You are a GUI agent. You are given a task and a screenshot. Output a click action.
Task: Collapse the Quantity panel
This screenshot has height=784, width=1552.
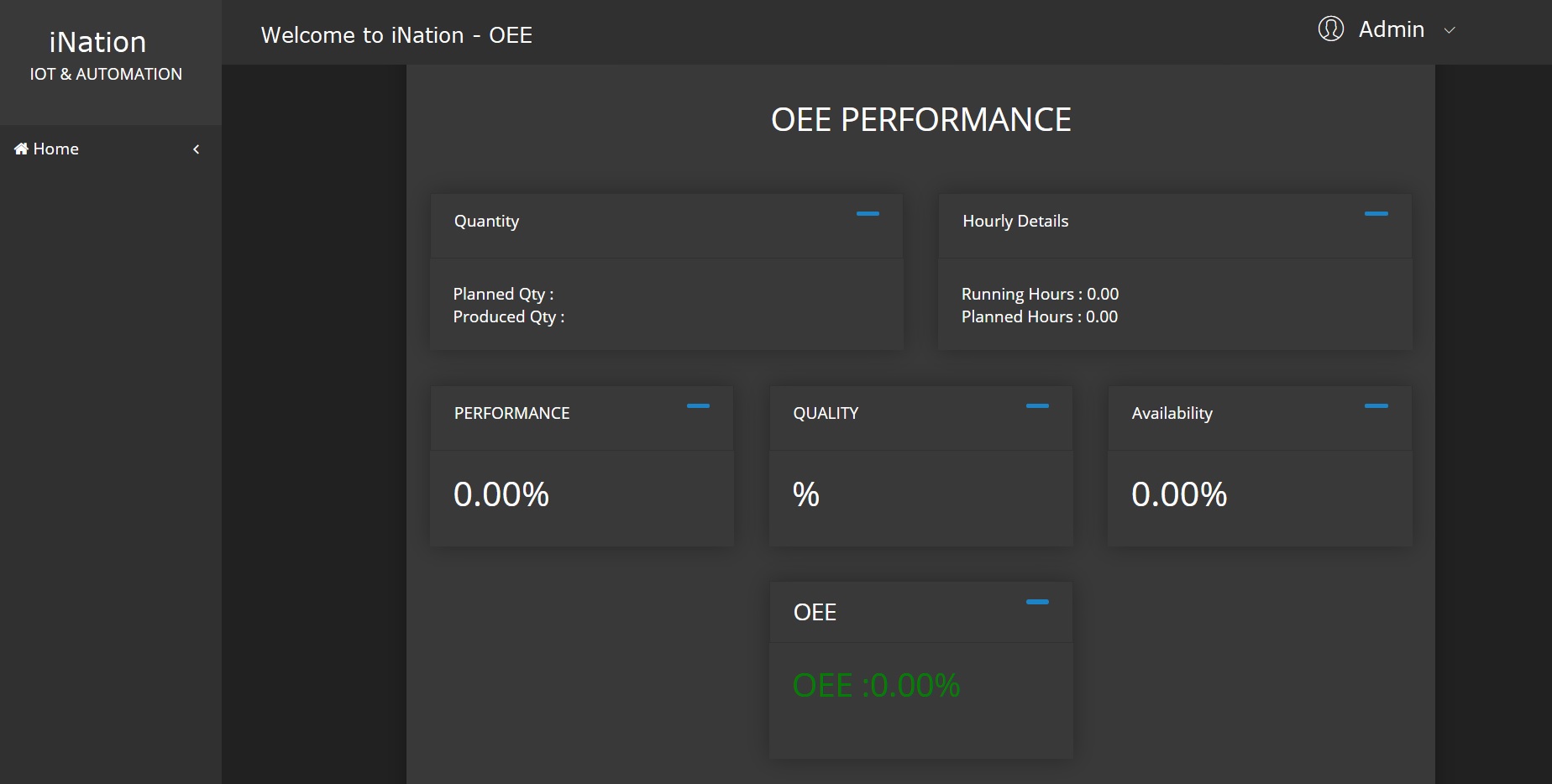click(868, 214)
